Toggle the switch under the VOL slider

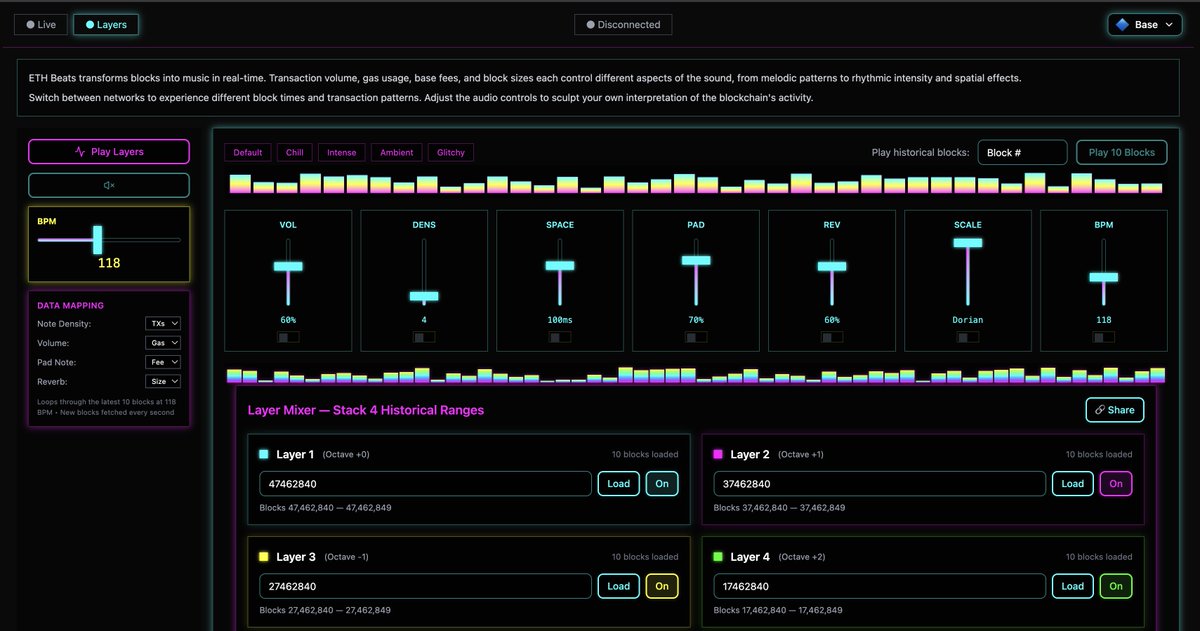(x=288, y=338)
